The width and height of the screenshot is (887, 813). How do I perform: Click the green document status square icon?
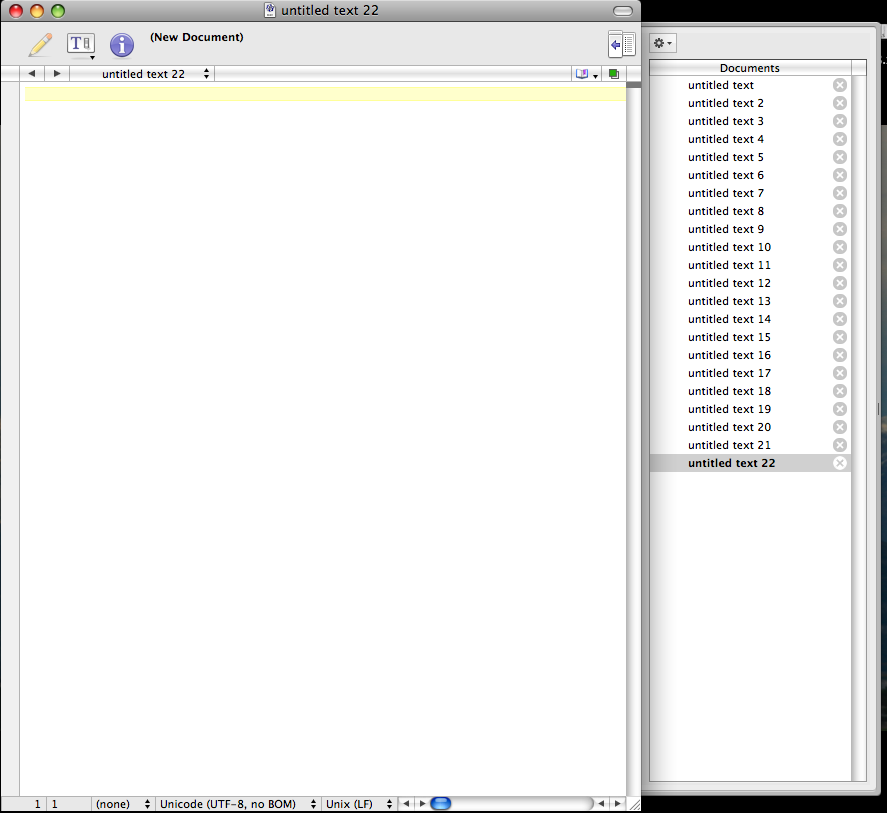pos(614,74)
